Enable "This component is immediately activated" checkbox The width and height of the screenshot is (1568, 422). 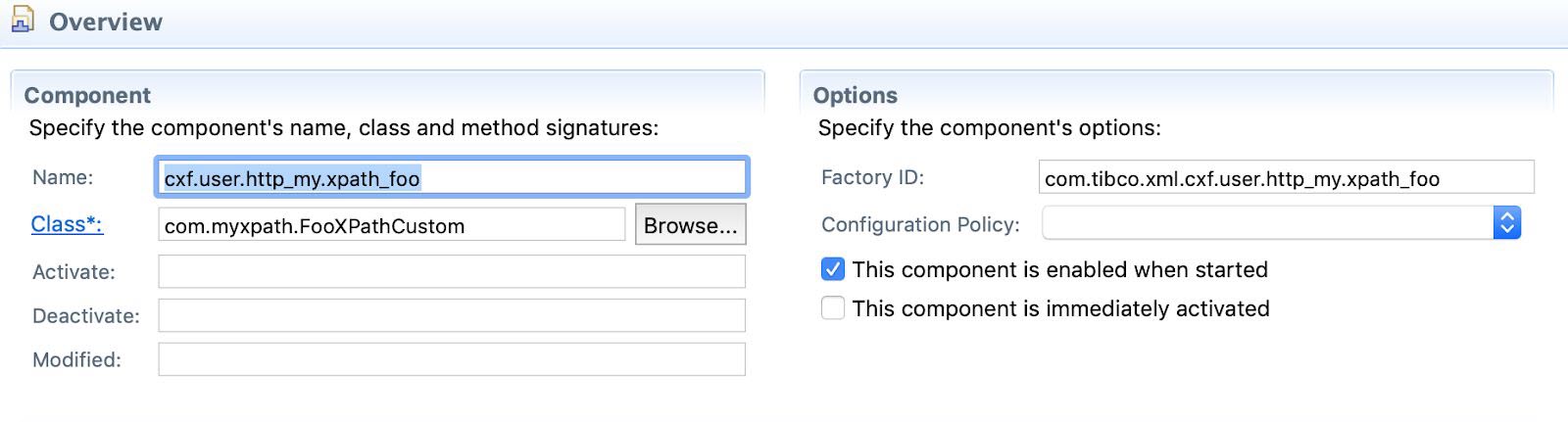pos(833,308)
